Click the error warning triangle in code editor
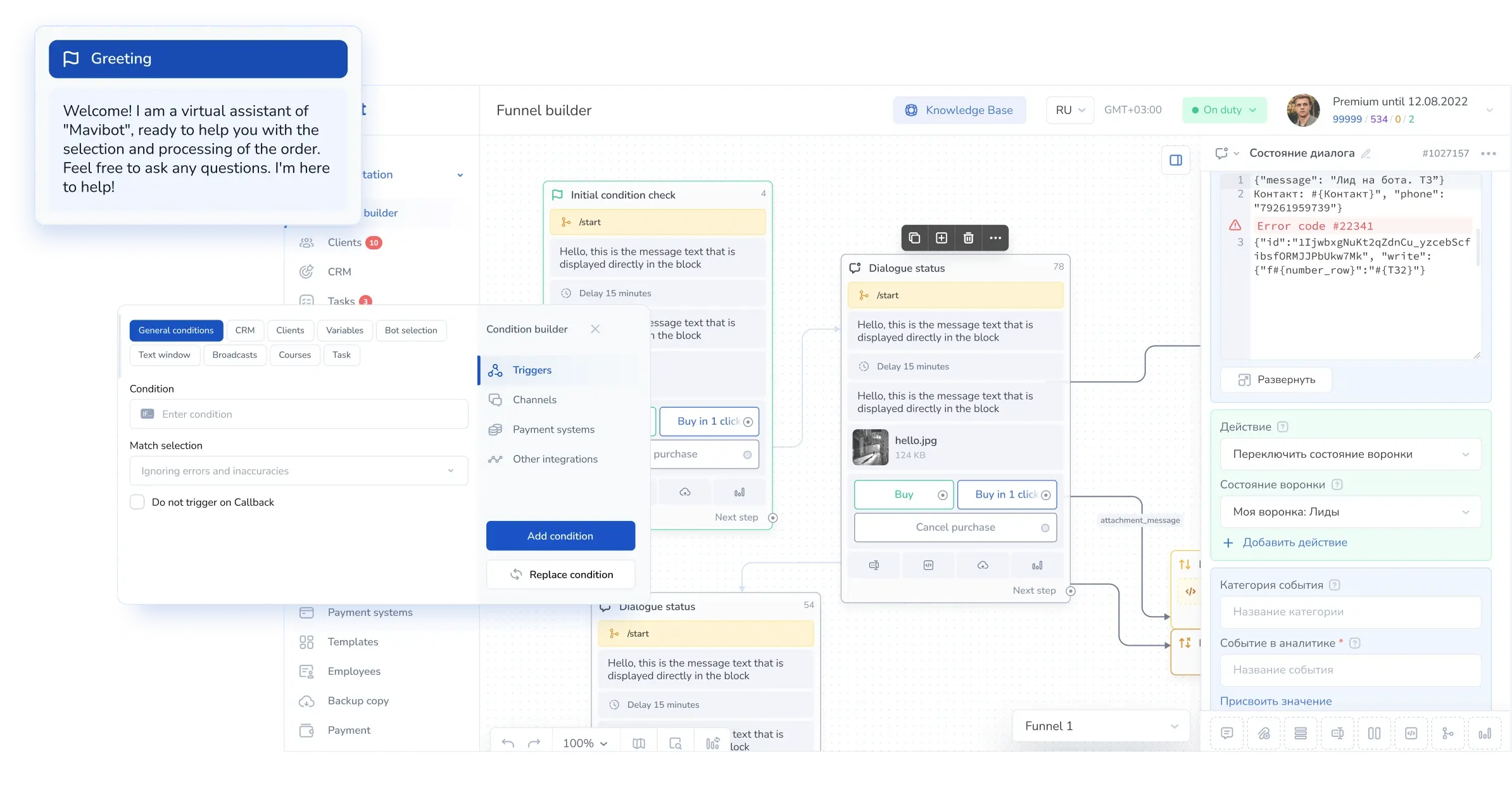Screen dimensions: 1512x804 click(x=1235, y=225)
